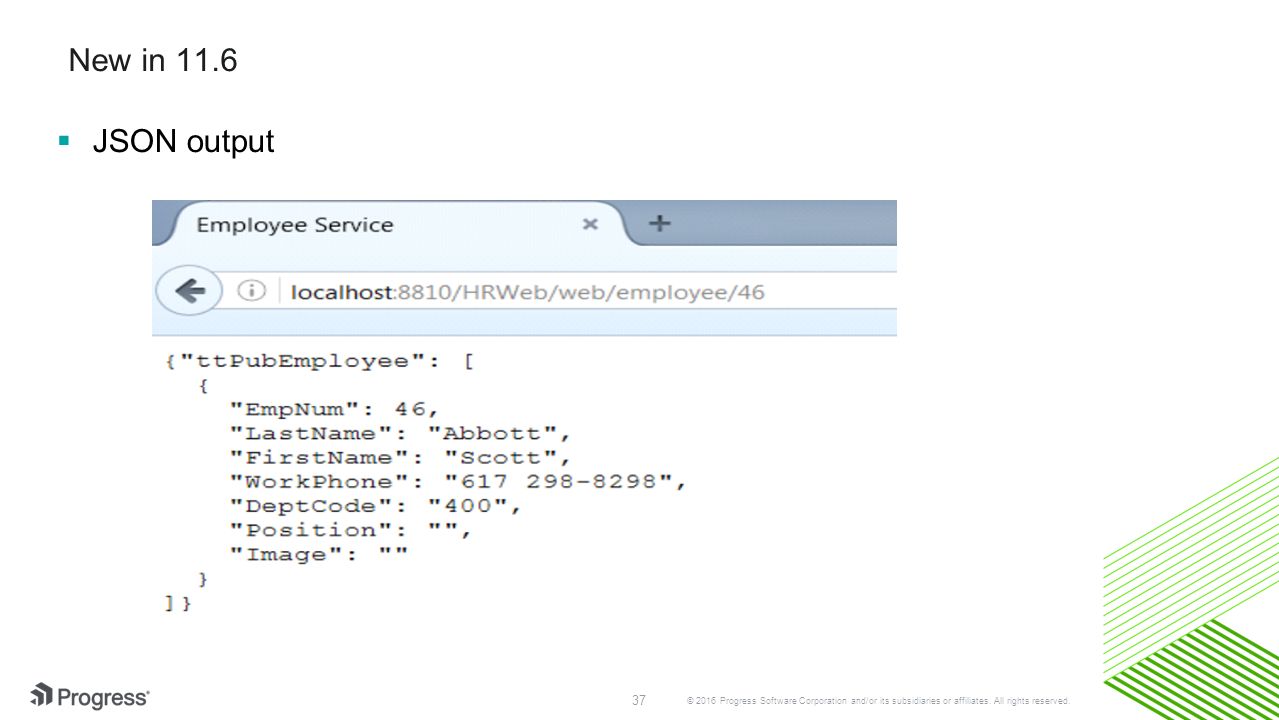Click the "Position": "" line
This screenshot has height=720, width=1279.
350,530
